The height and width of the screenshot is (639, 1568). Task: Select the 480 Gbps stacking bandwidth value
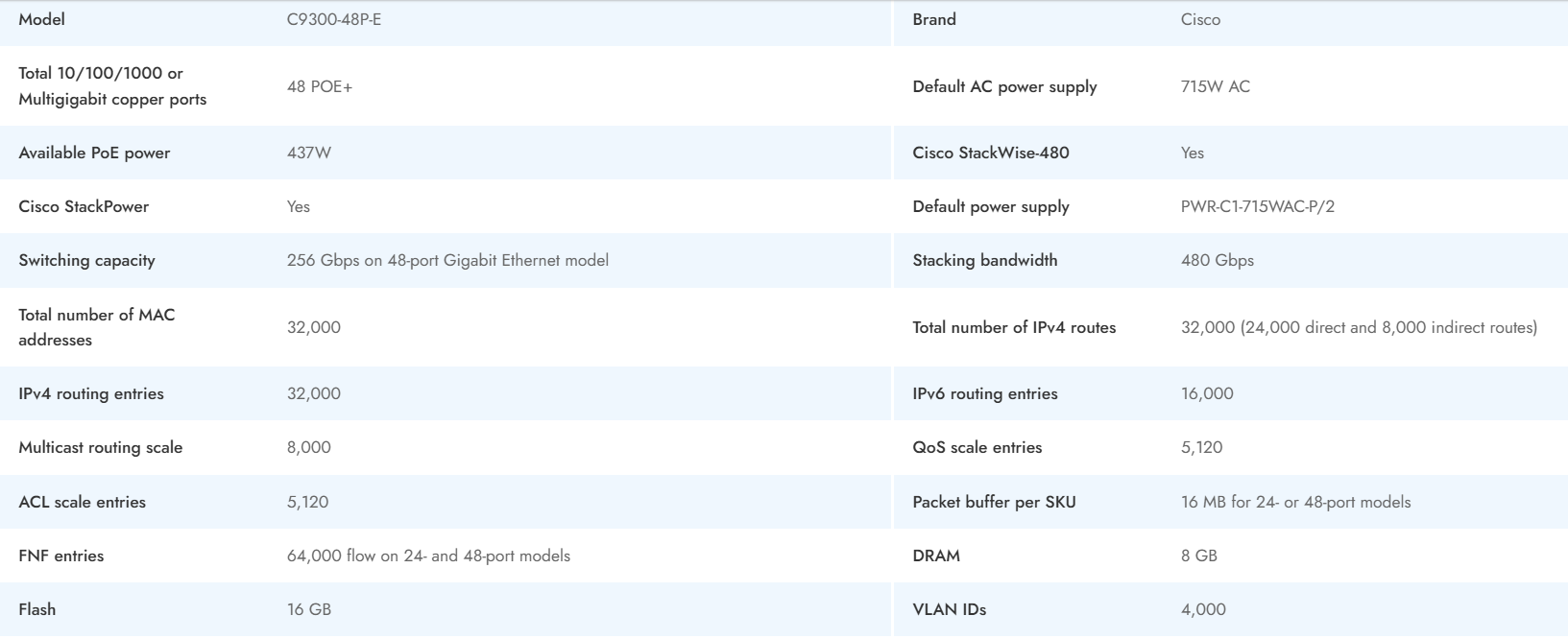pyautogui.click(x=1217, y=260)
